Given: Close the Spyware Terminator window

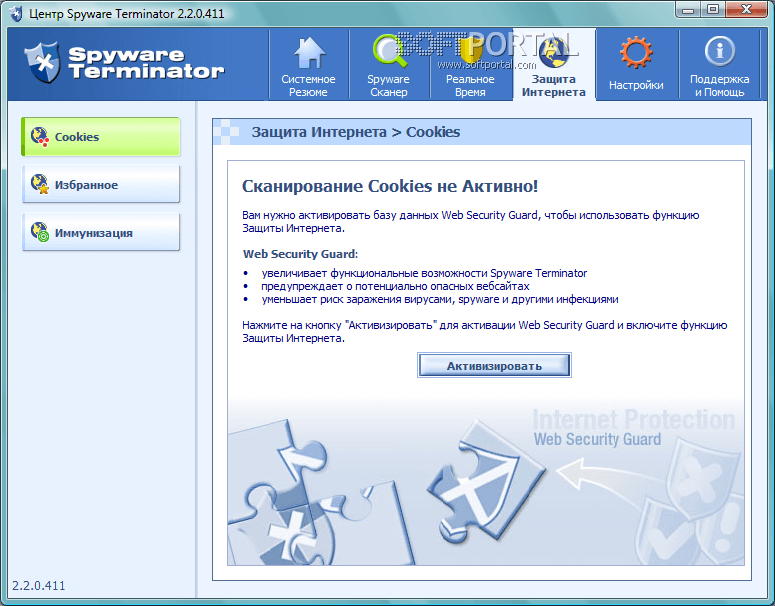Looking at the screenshot, I should click(x=746, y=9).
